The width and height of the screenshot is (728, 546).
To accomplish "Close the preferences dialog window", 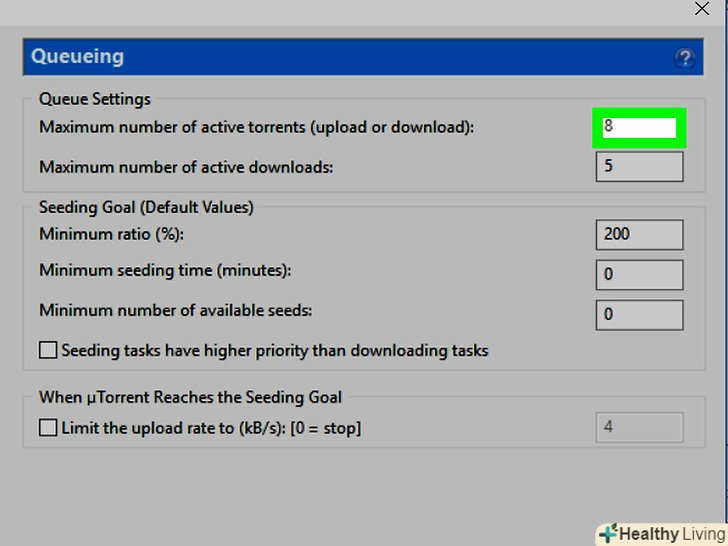I will coord(702,8).
